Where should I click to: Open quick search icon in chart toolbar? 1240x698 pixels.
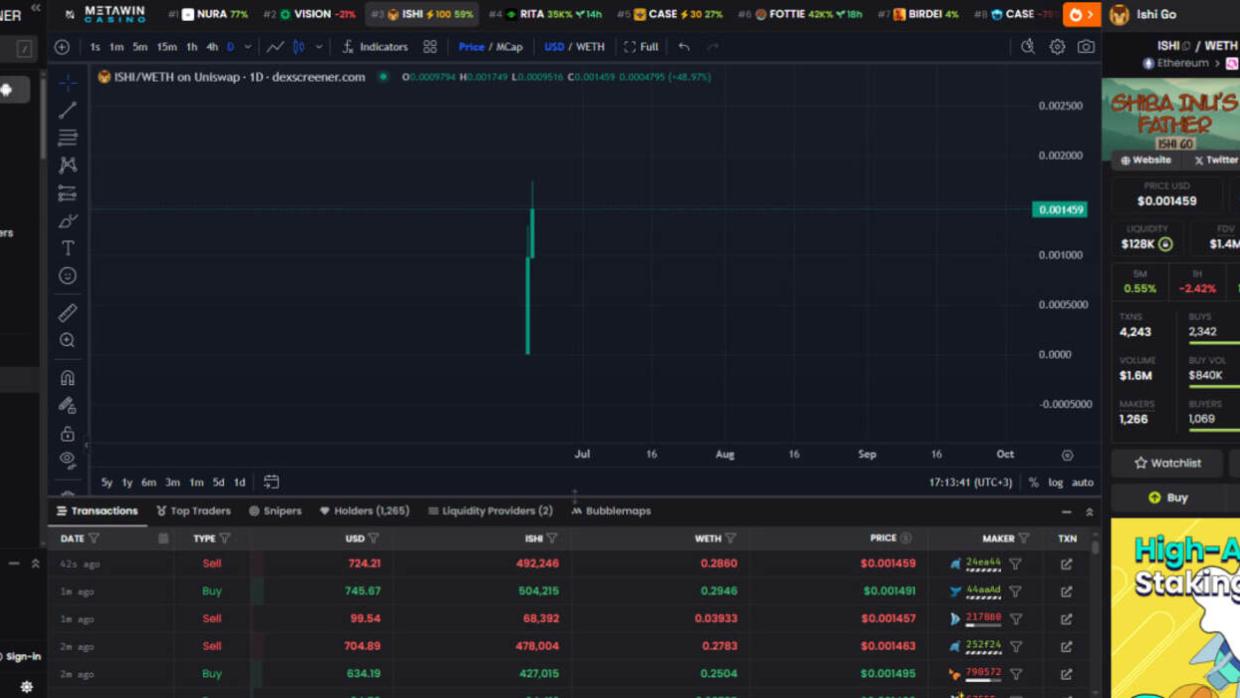point(1028,47)
